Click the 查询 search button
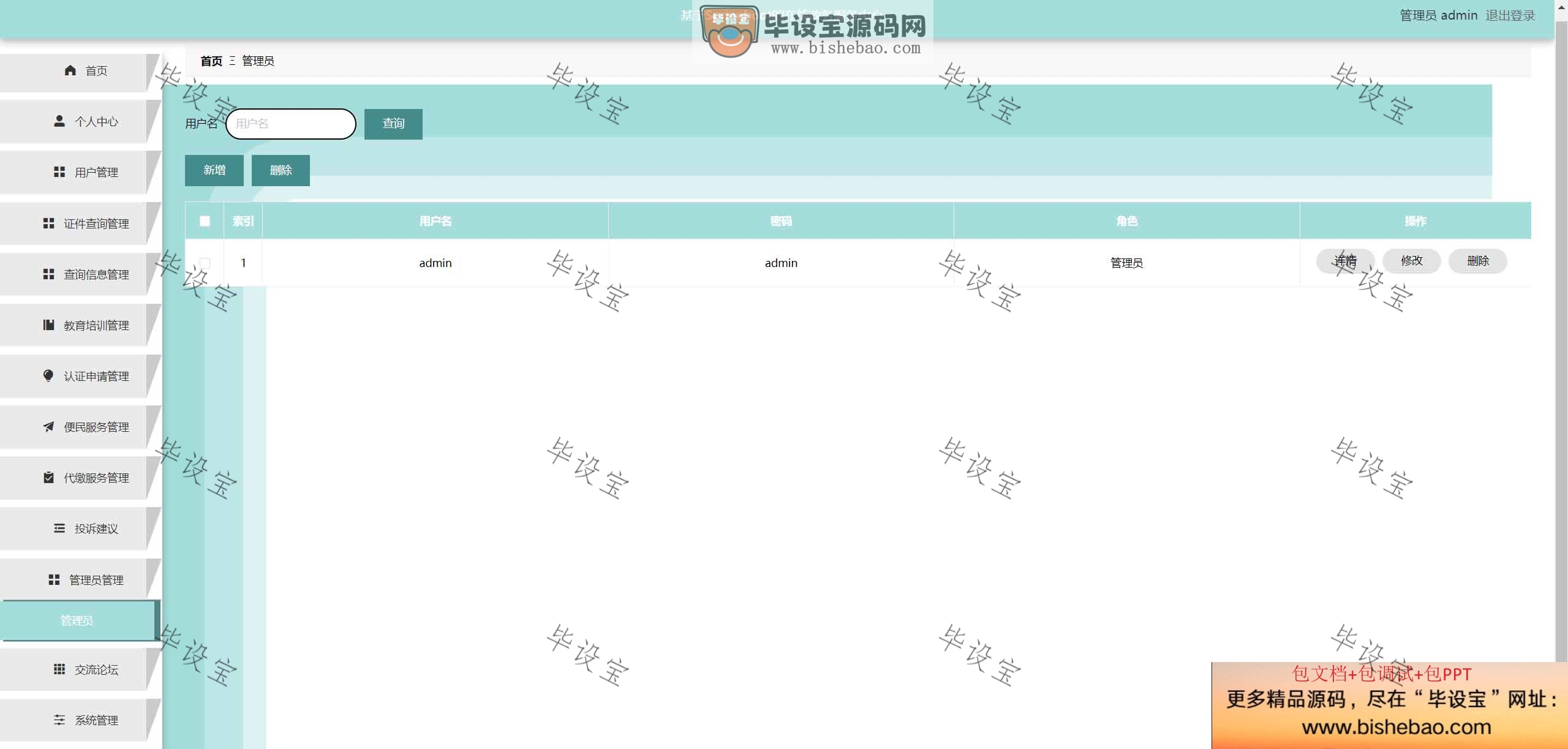Viewport: 1568px width, 749px height. click(x=393, y=124)
